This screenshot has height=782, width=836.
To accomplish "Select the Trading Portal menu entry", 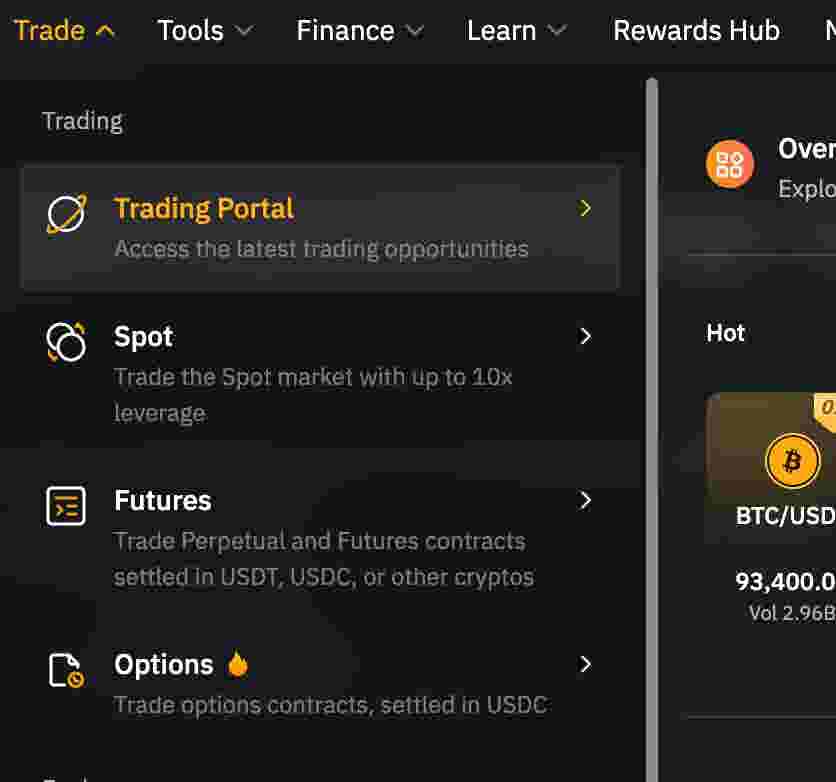I will pos(204,209).
